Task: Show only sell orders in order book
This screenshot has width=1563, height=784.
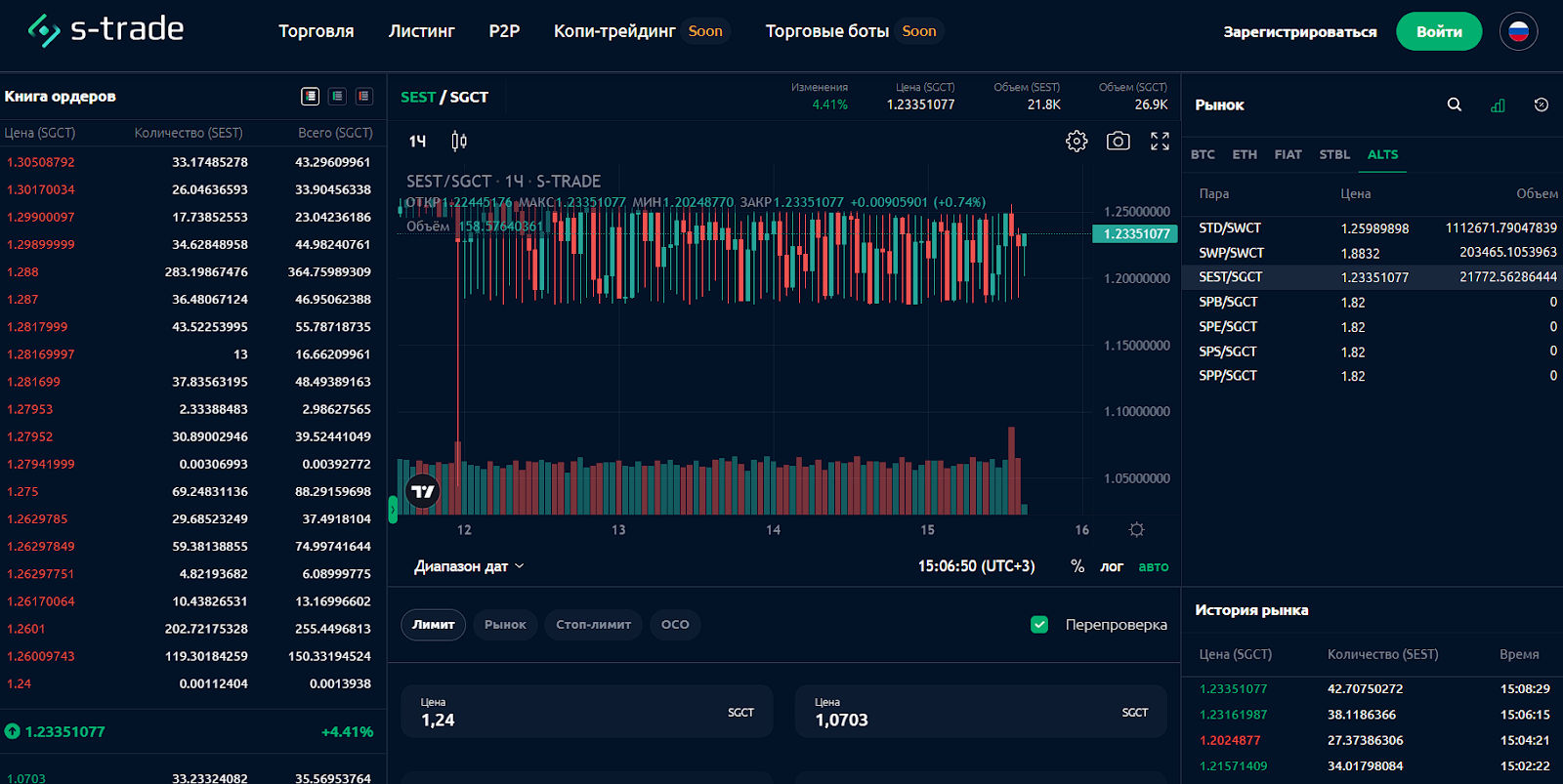Action: [x=364, y=96]
